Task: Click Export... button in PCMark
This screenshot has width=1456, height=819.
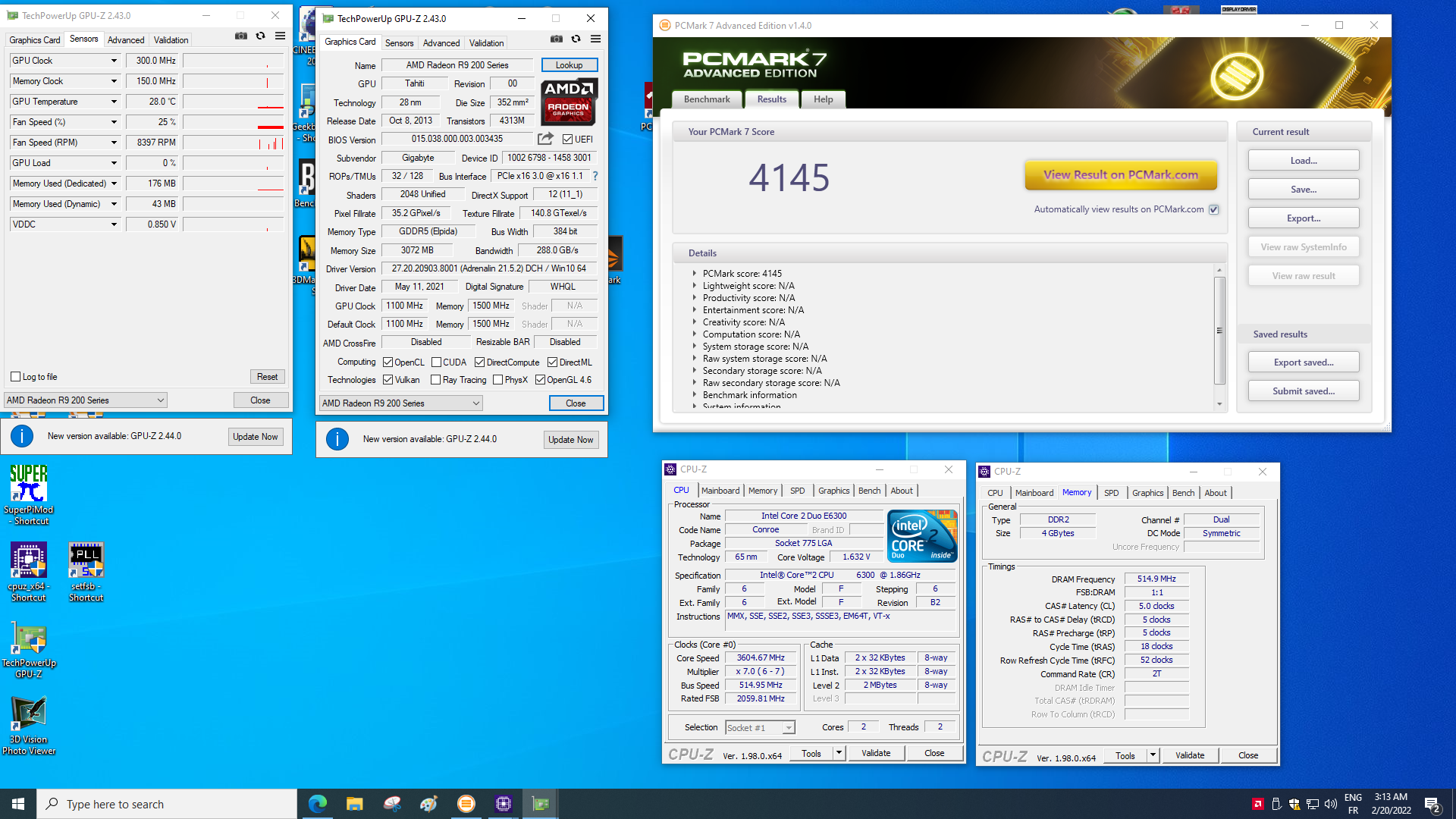Action: pyautogui.click(x=1304, y=218)
